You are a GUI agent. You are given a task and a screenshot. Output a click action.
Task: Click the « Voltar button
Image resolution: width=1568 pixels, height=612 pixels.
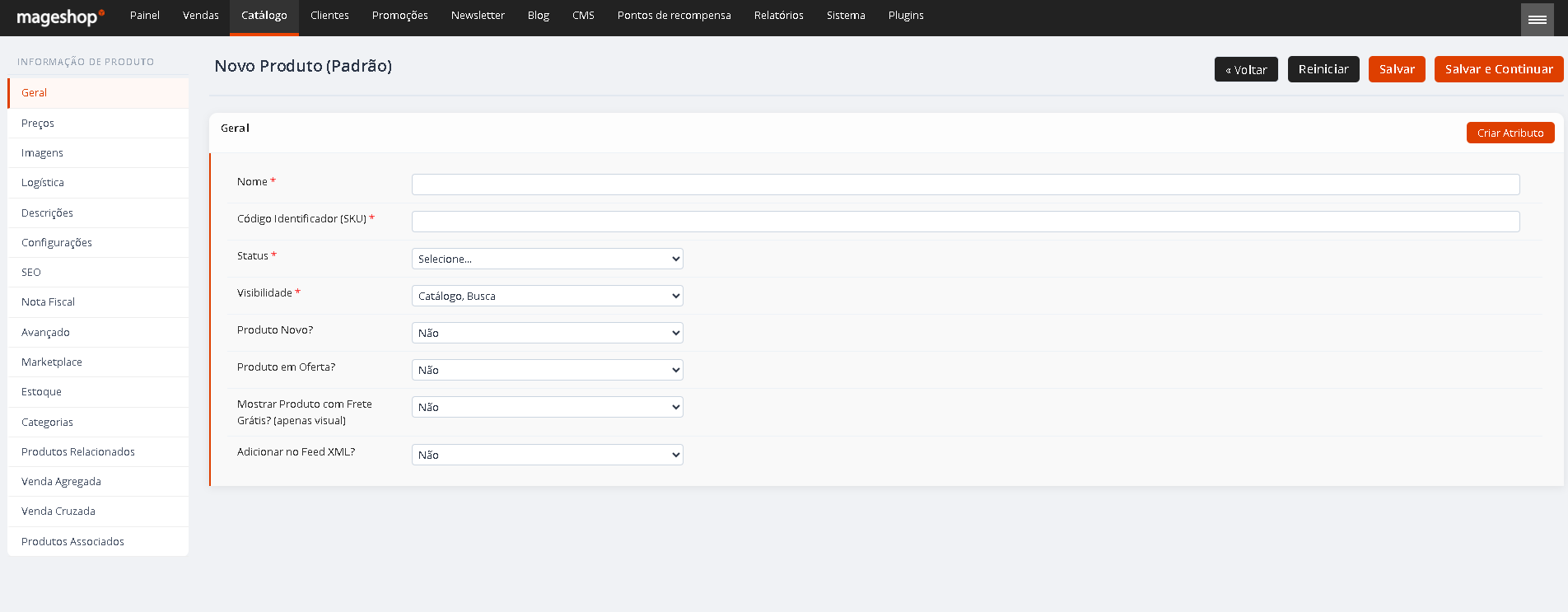point(1246,69)
